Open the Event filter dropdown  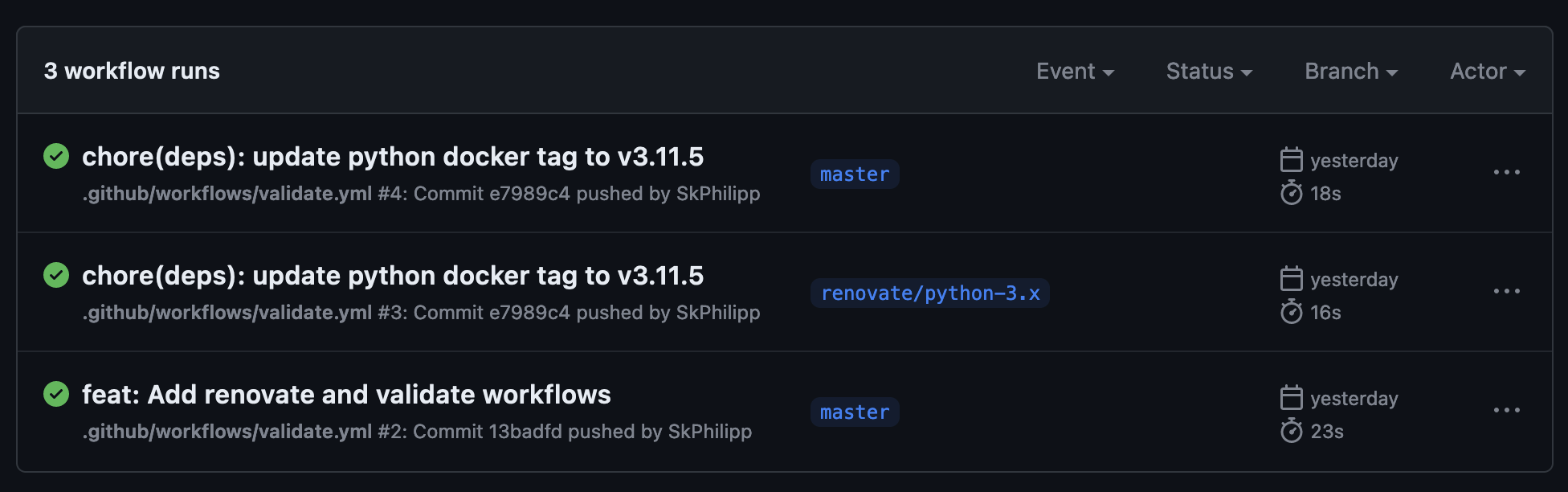pyautogui.click(x=1075, y=71)
